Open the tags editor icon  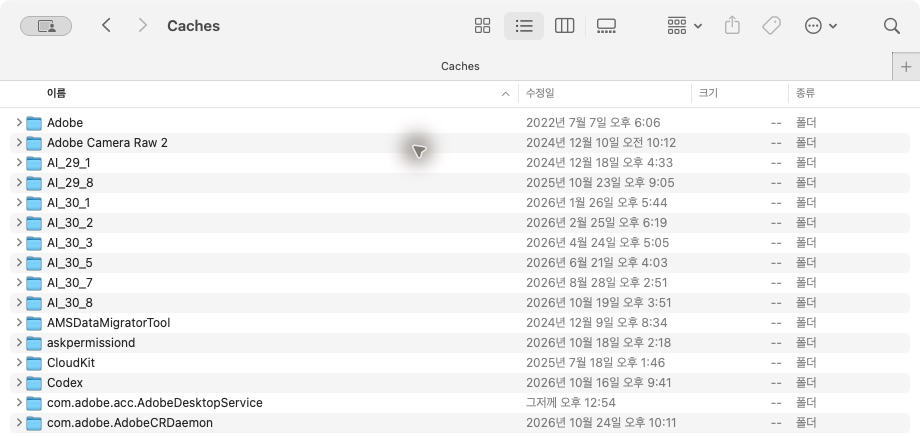[x=771, y=26]
